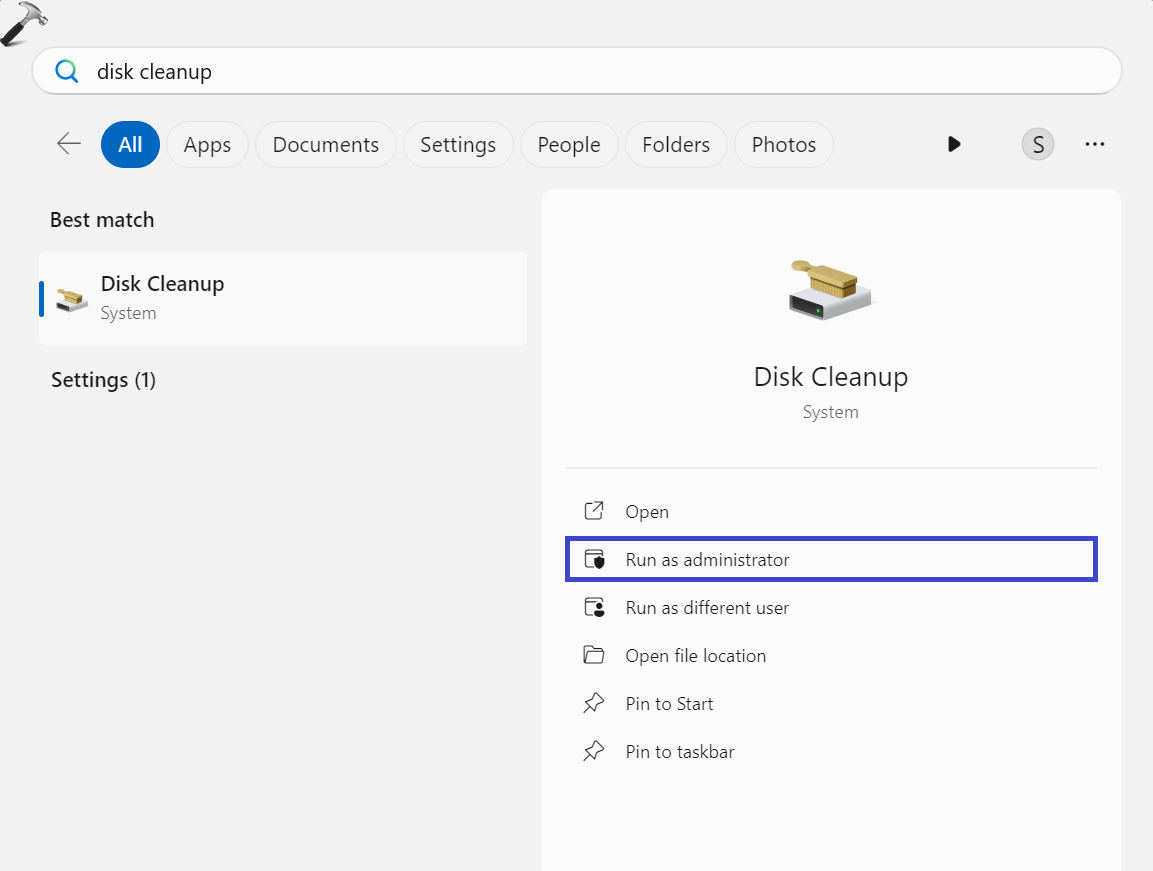Filter results by Photos

(783, 145)
